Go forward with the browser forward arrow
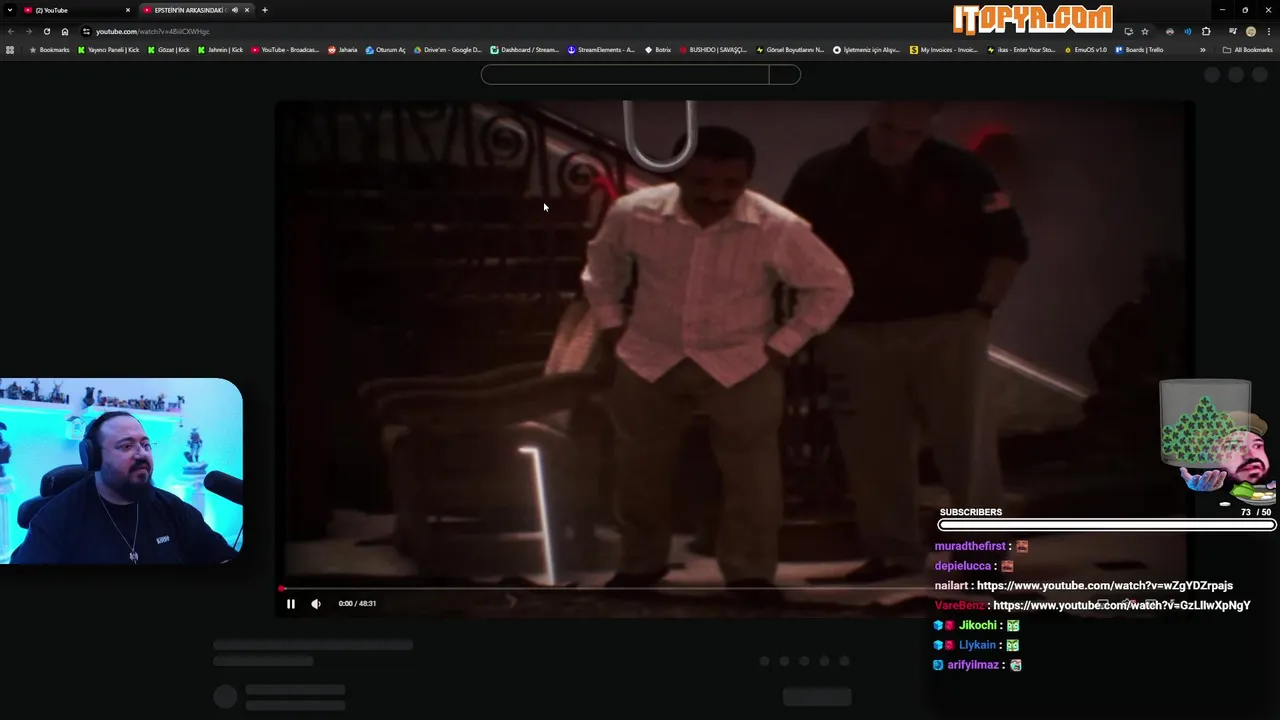The height and width of the screenshot is (720, 1280). (x=28, y=31)
